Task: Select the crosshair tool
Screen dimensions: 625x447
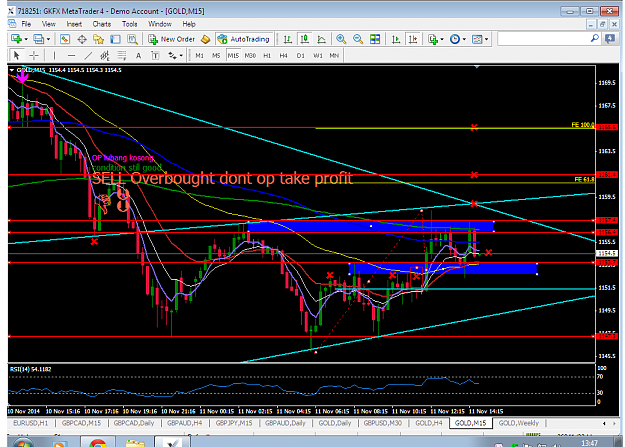Action: [34, 55]
